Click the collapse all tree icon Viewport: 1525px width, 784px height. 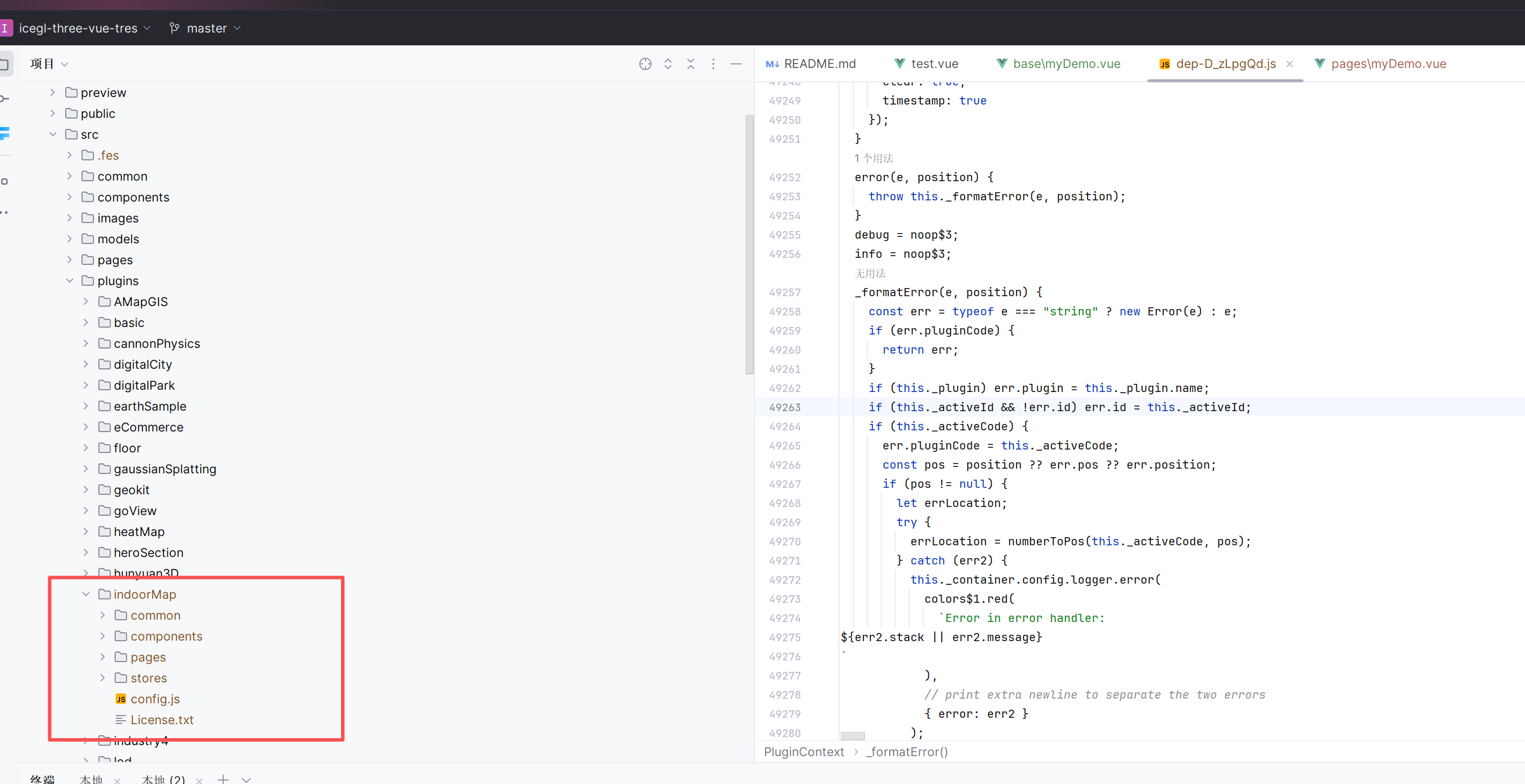click(x=690, y=64)
